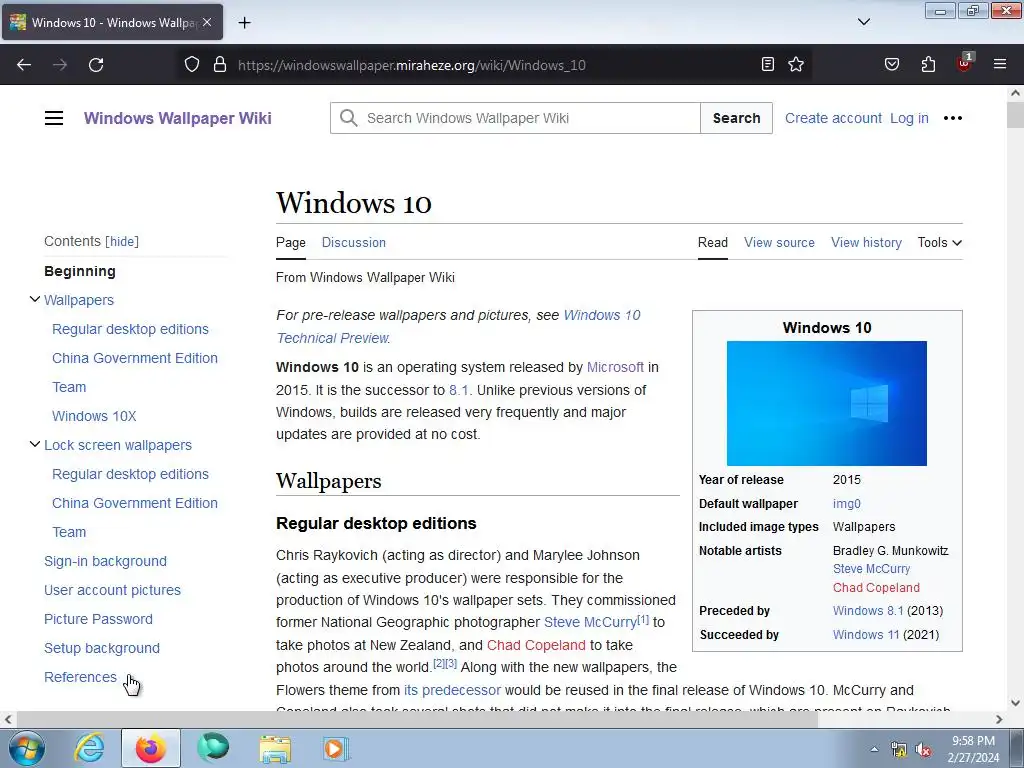Go to the Picture Password section

coord(98,619)
